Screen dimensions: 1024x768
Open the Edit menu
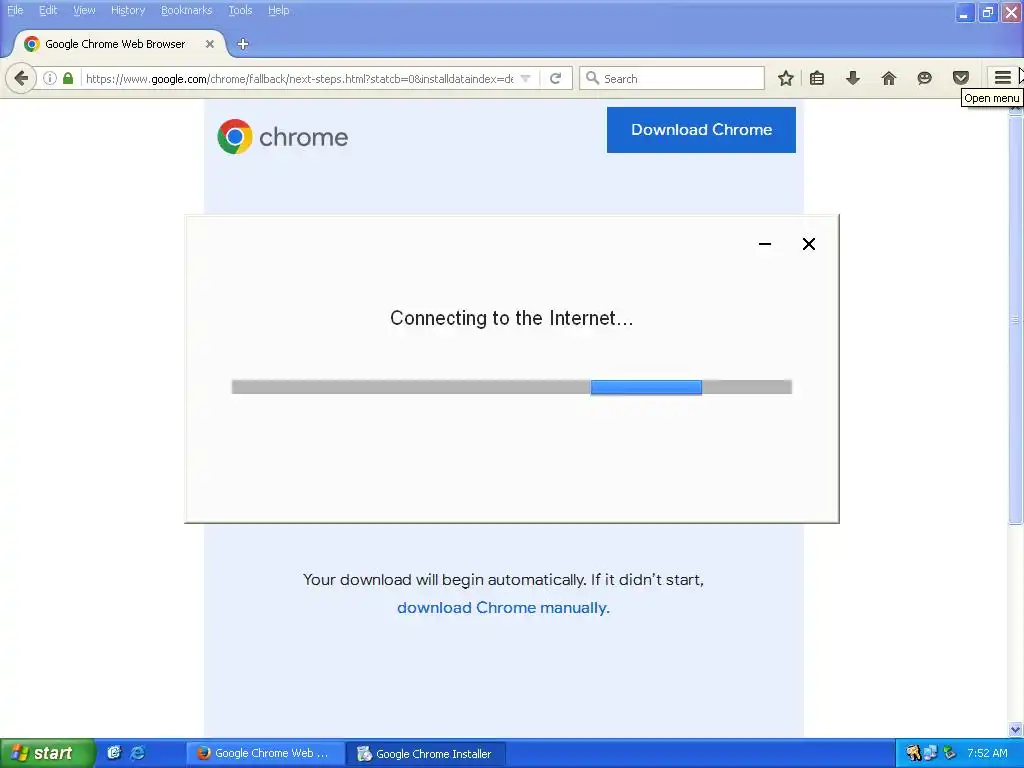pos(48,10)
